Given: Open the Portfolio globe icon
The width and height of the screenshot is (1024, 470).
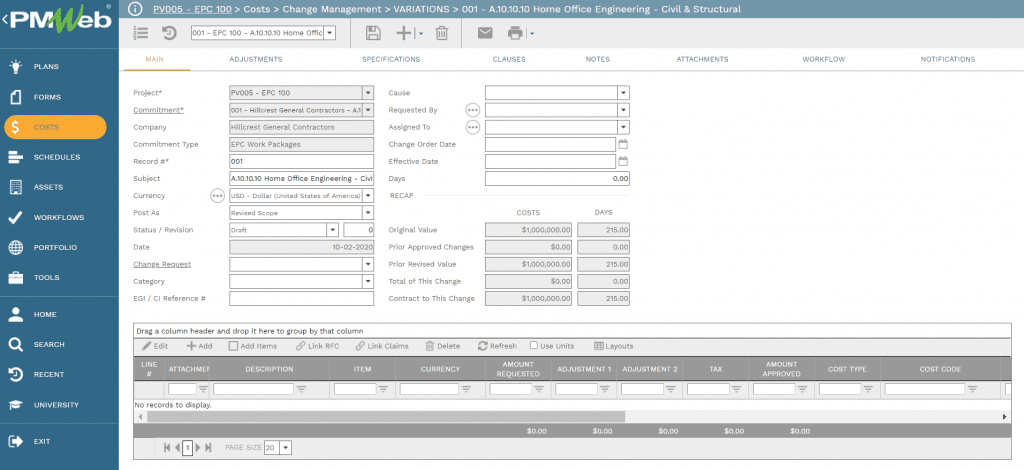Looking at the screenshot, I should click(x=16, y=247).
